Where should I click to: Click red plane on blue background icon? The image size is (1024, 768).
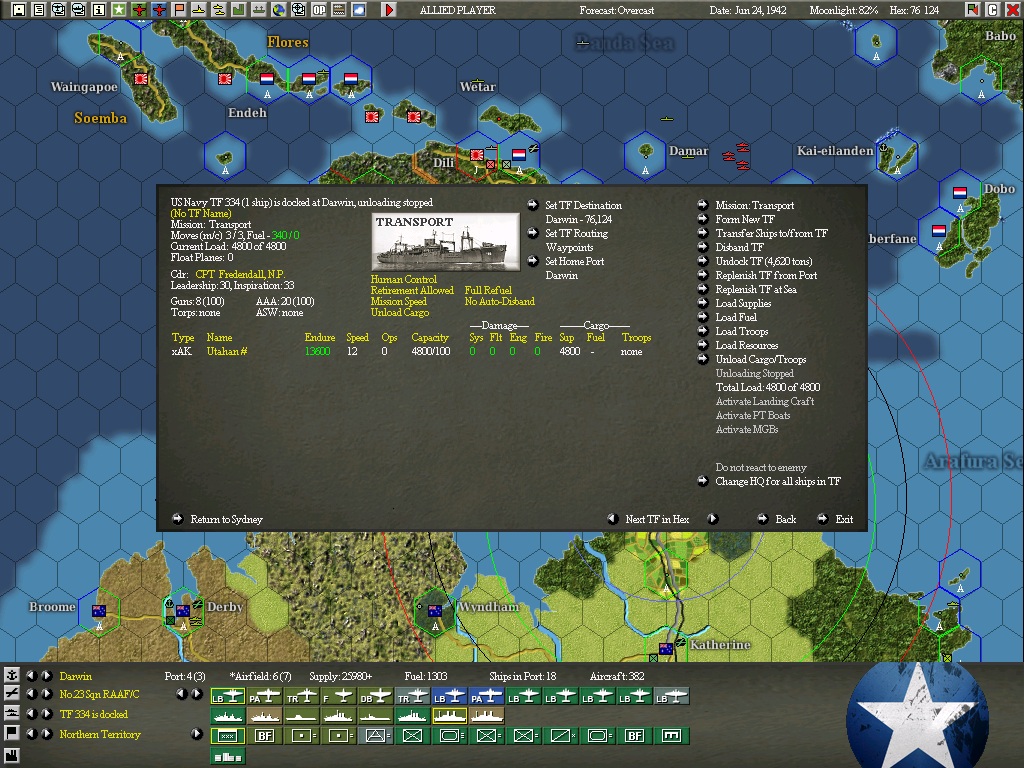point(159,10)
